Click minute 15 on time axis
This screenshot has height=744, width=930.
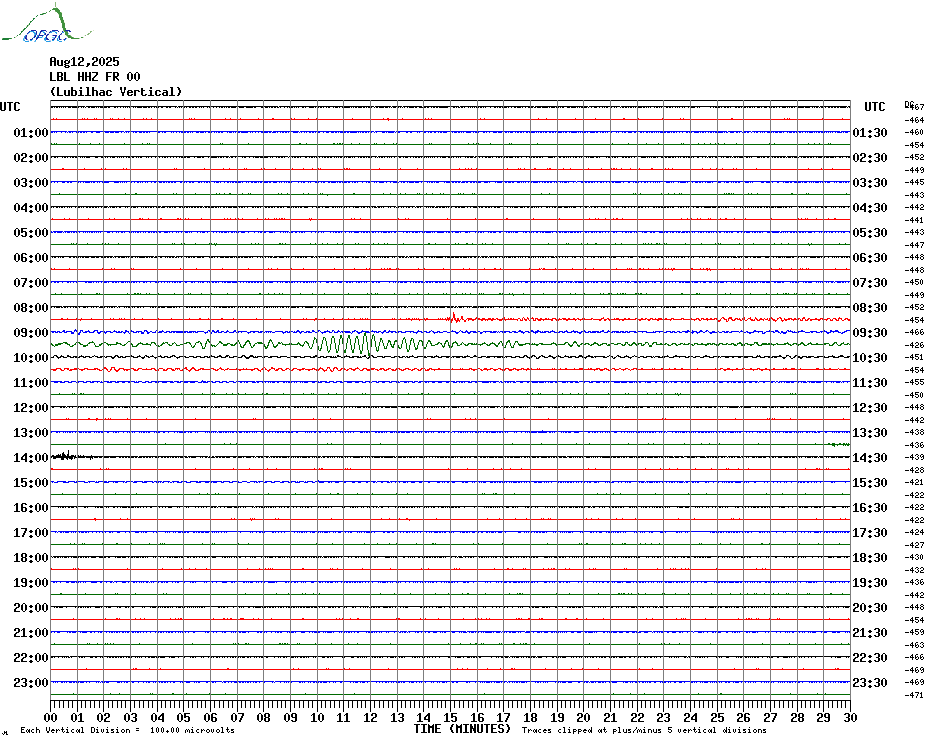[x=450, y=717]
